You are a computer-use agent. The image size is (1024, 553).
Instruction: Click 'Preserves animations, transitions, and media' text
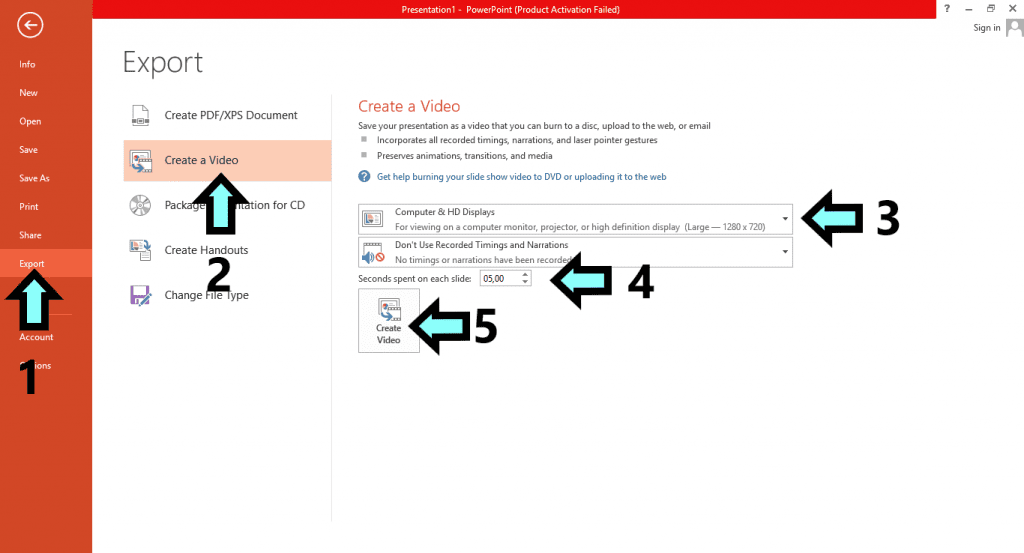click(464, 155)
